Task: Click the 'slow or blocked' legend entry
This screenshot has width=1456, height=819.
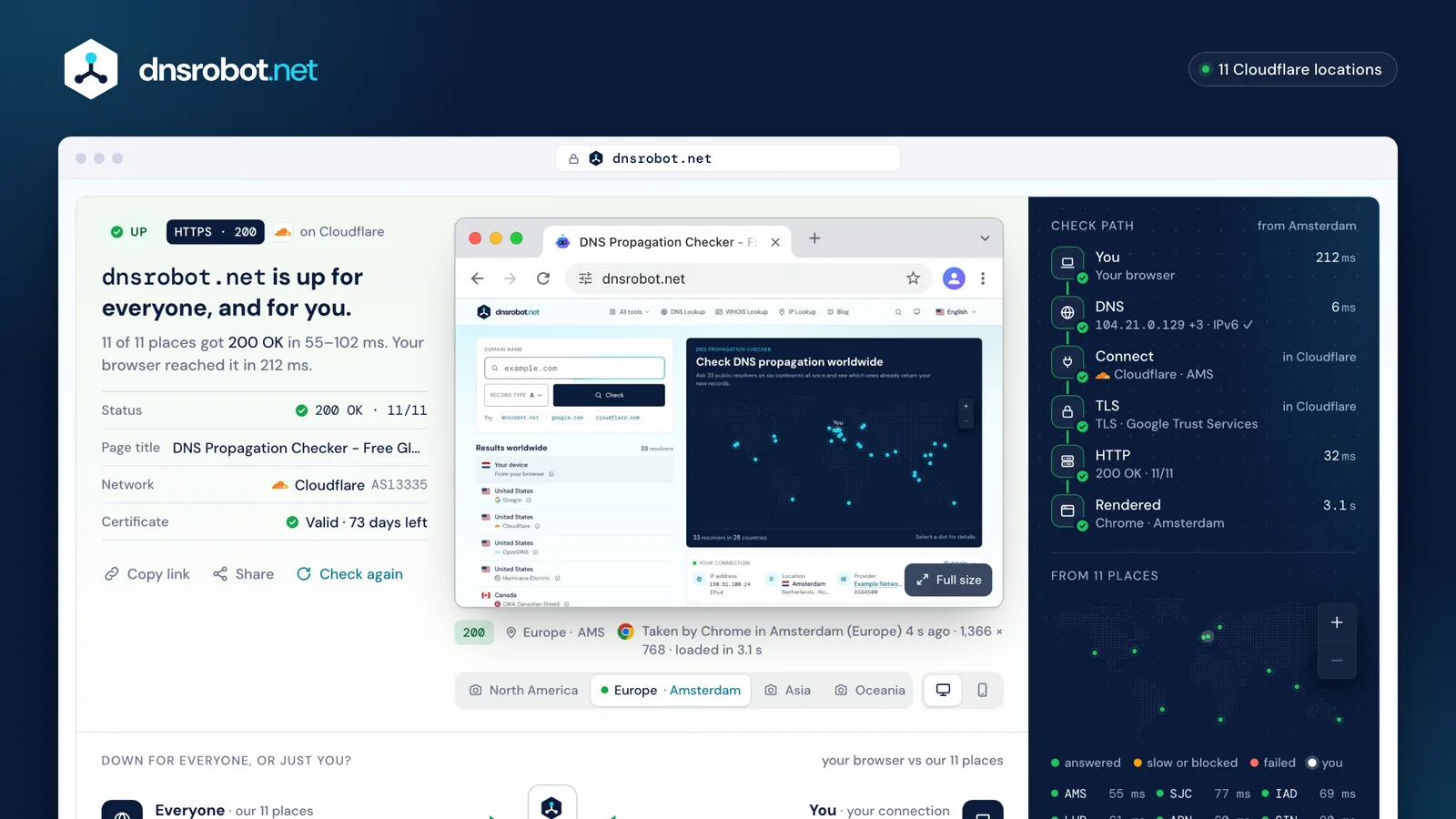Action: 1186,763
